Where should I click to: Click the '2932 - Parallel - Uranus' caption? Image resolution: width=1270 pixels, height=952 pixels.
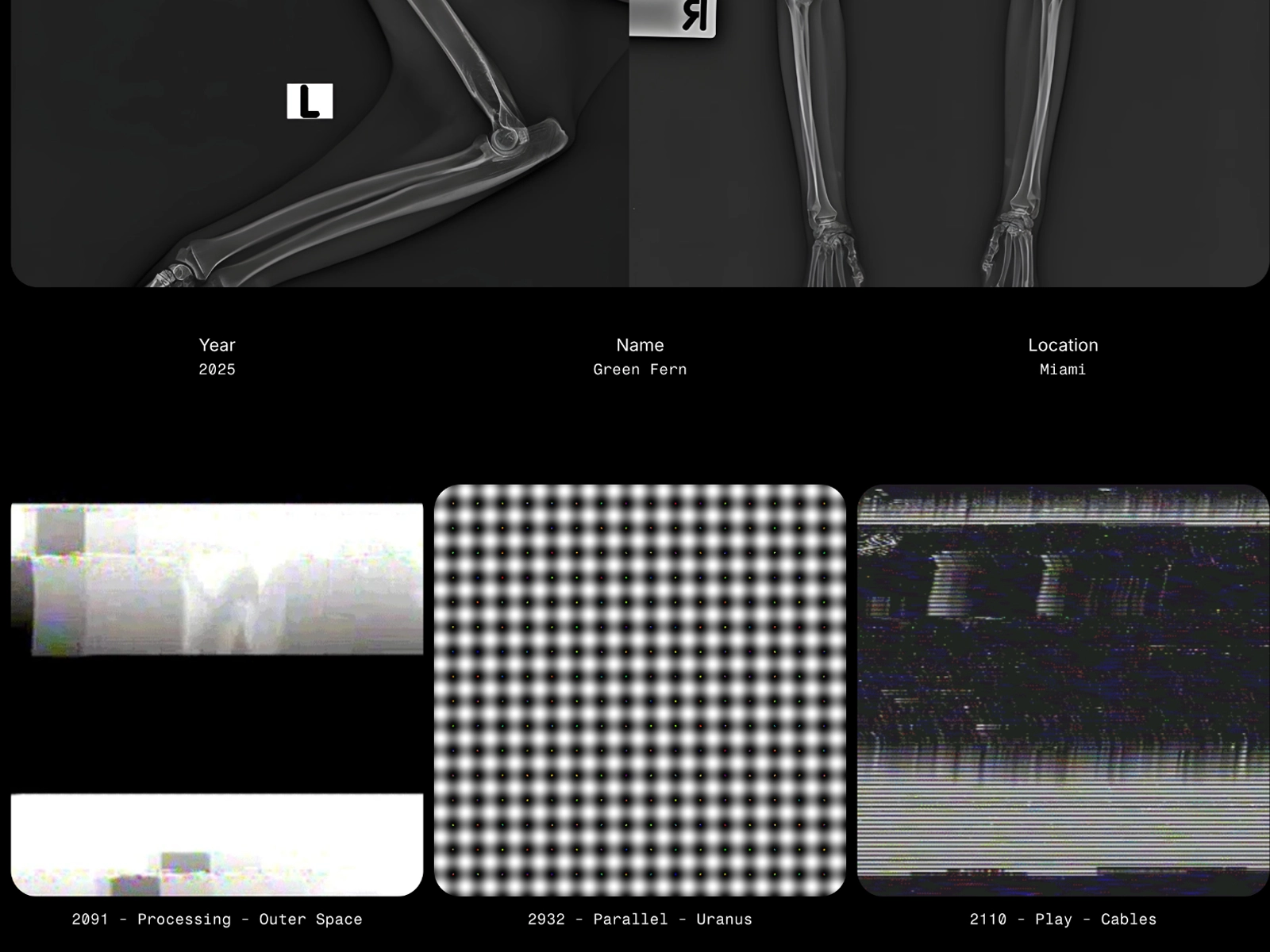(x=640, y=919)
